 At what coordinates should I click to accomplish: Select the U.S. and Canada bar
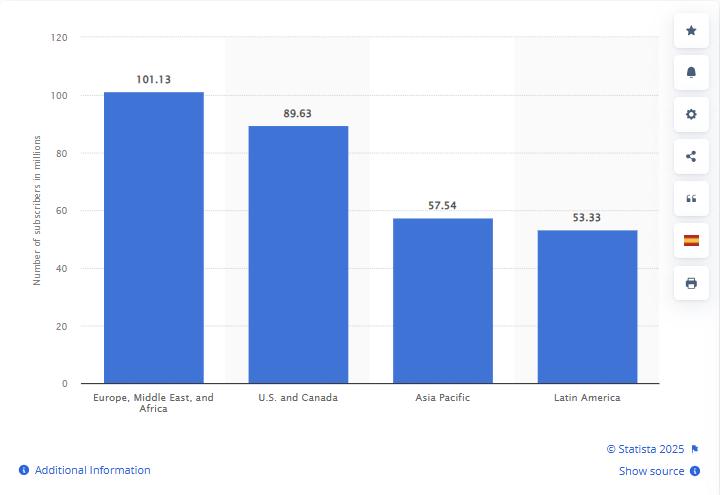pos(298,255)
